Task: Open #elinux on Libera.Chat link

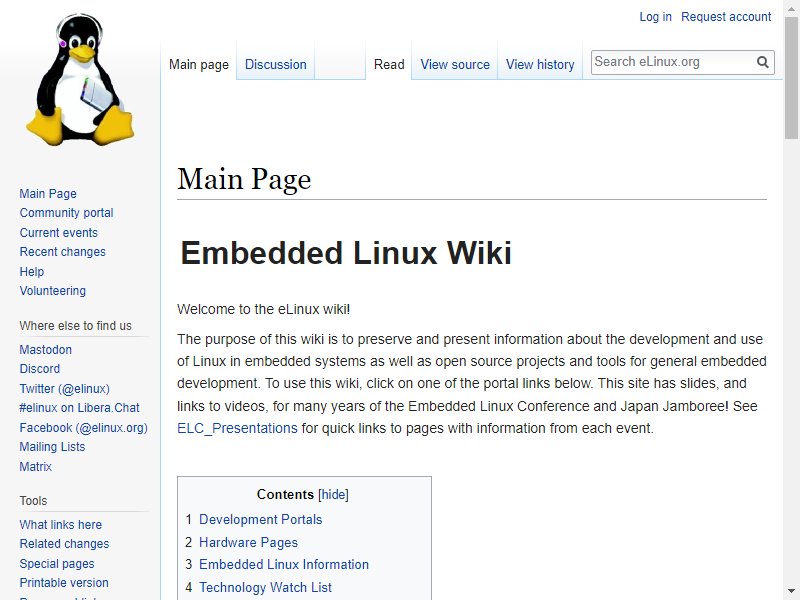Action: (x=79, y=408)
